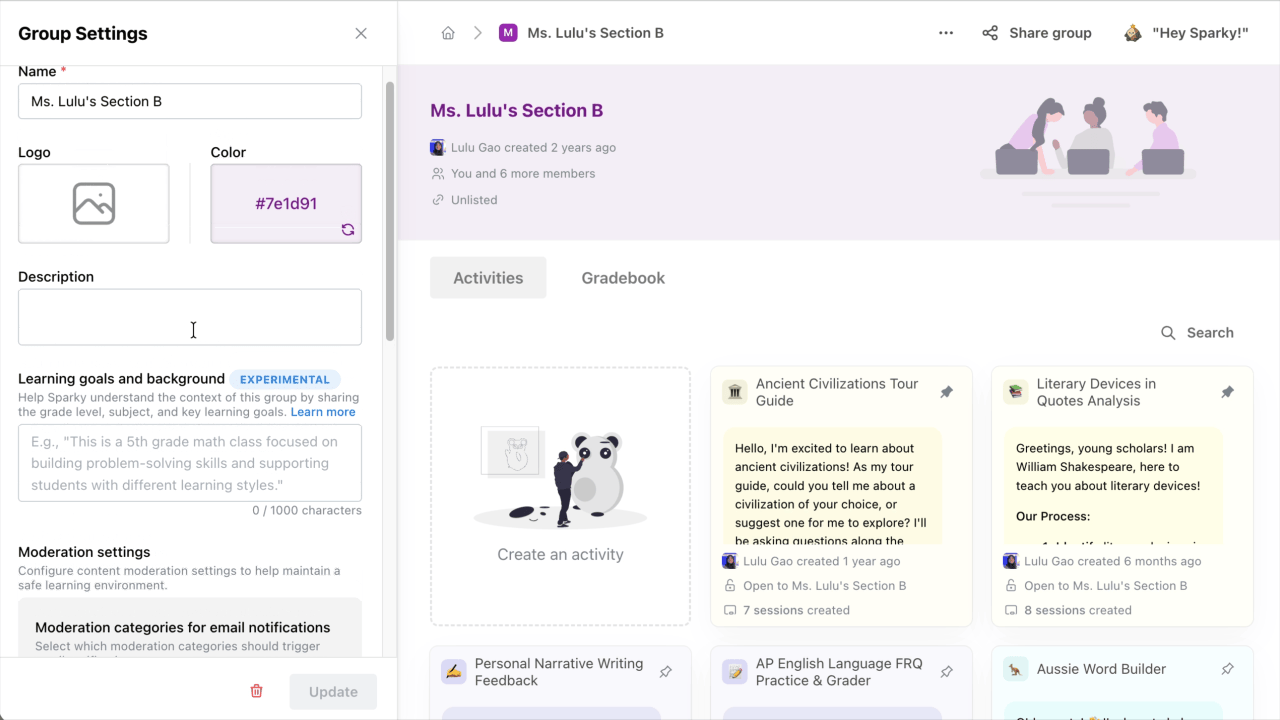This screenshot has width=1280, height=720.
Task: Click inside the Description text box
Action: [189, 316]
